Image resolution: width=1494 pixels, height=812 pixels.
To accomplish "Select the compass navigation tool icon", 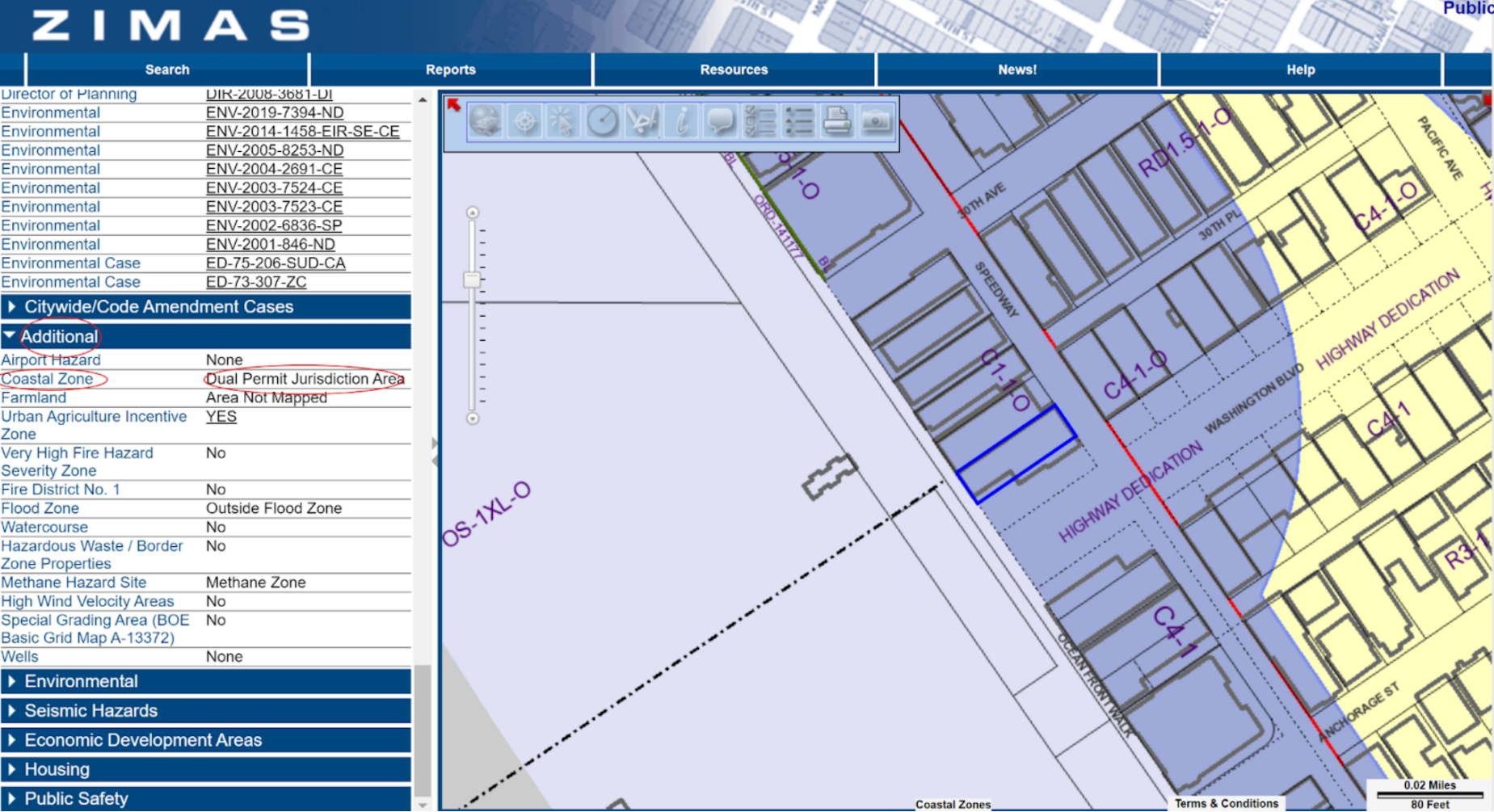I will click(x=524, y=122).
